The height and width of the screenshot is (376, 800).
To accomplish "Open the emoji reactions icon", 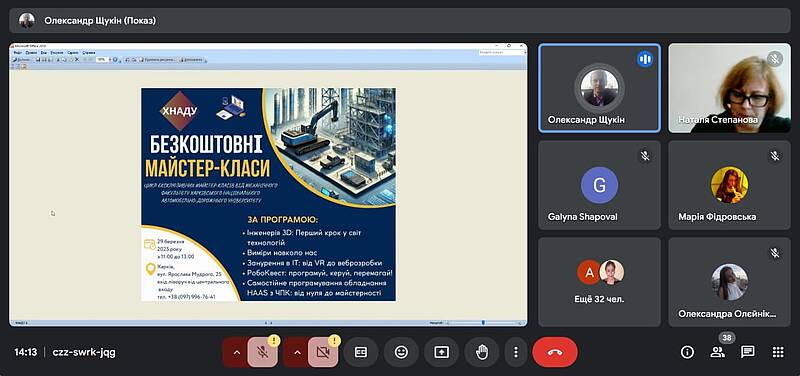I will tap(402, 352).
